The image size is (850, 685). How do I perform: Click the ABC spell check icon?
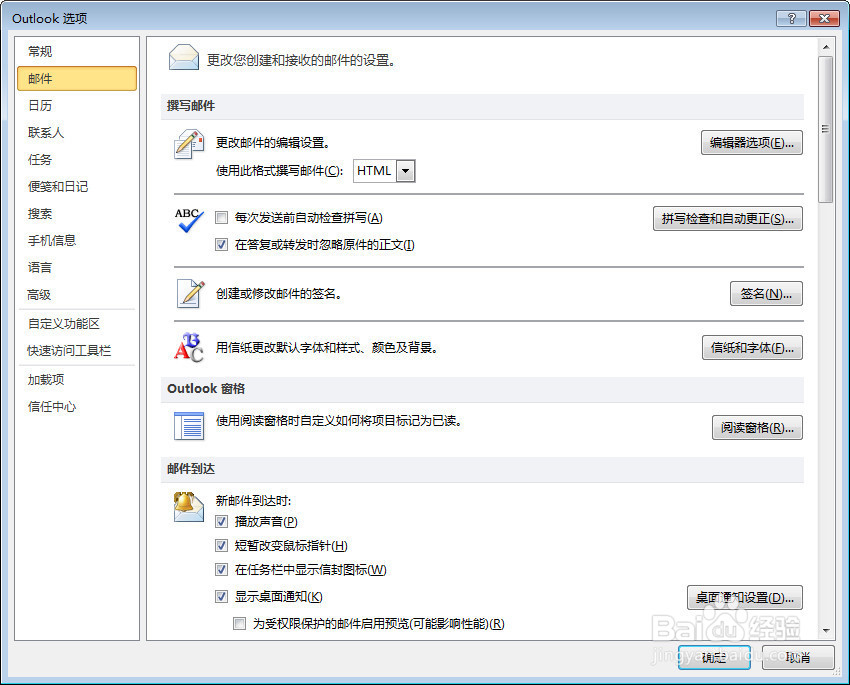tap(189, 220)
